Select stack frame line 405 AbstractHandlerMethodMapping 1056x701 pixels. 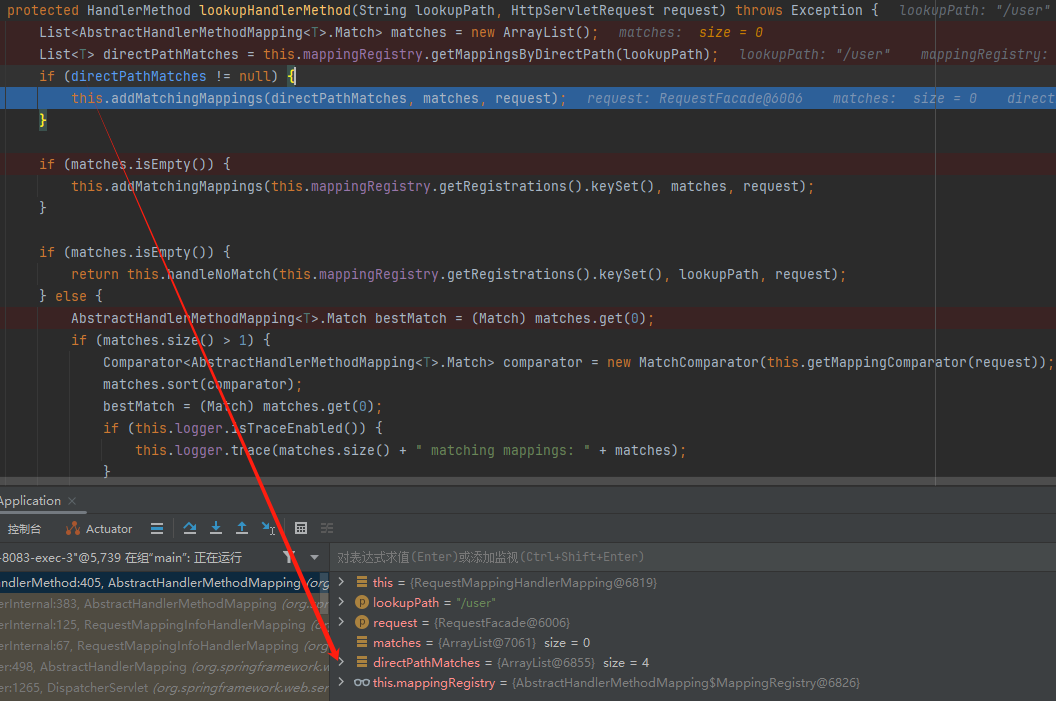pyautogui.click(x=162, y=582)
